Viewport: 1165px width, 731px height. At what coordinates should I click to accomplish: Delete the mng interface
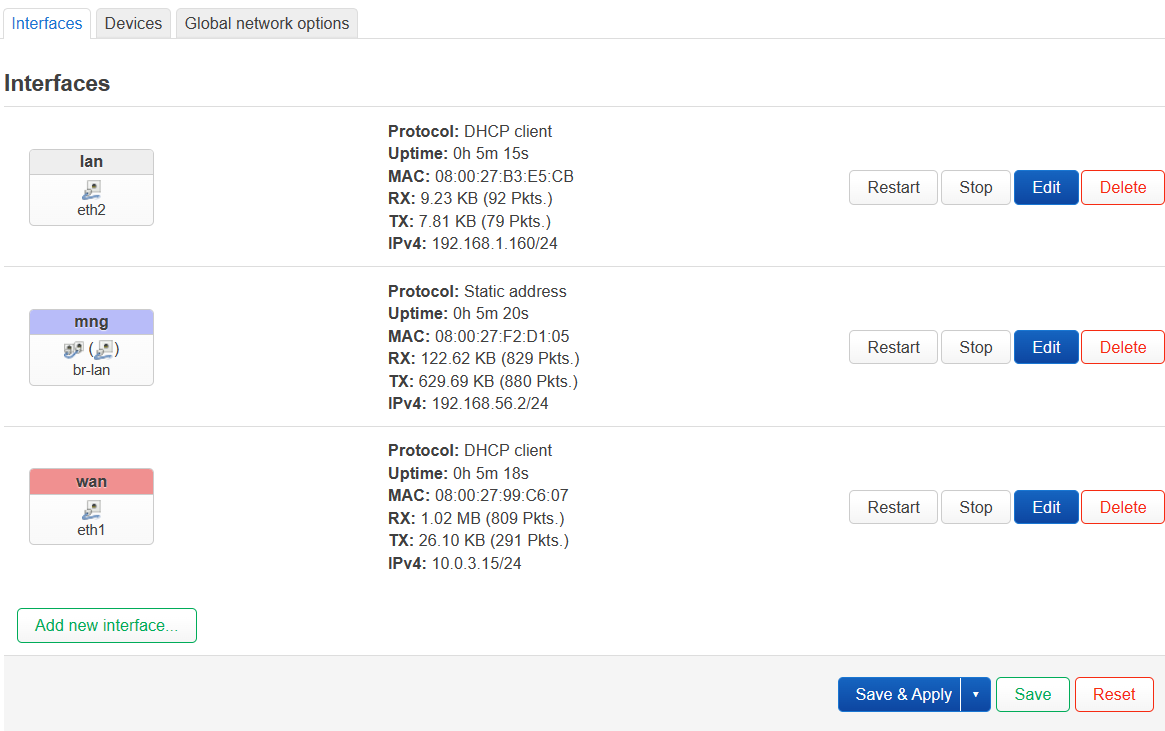coord(1122,347)
